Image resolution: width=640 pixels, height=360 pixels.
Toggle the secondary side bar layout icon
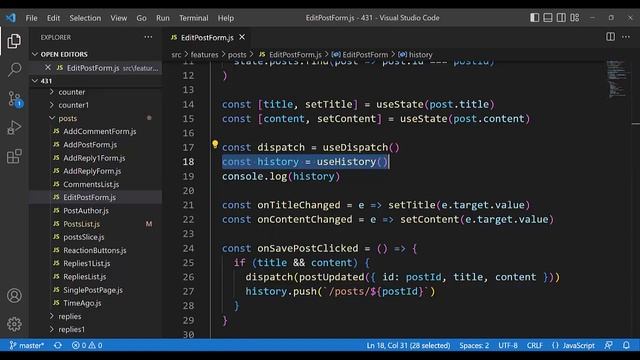click(561, 18)
